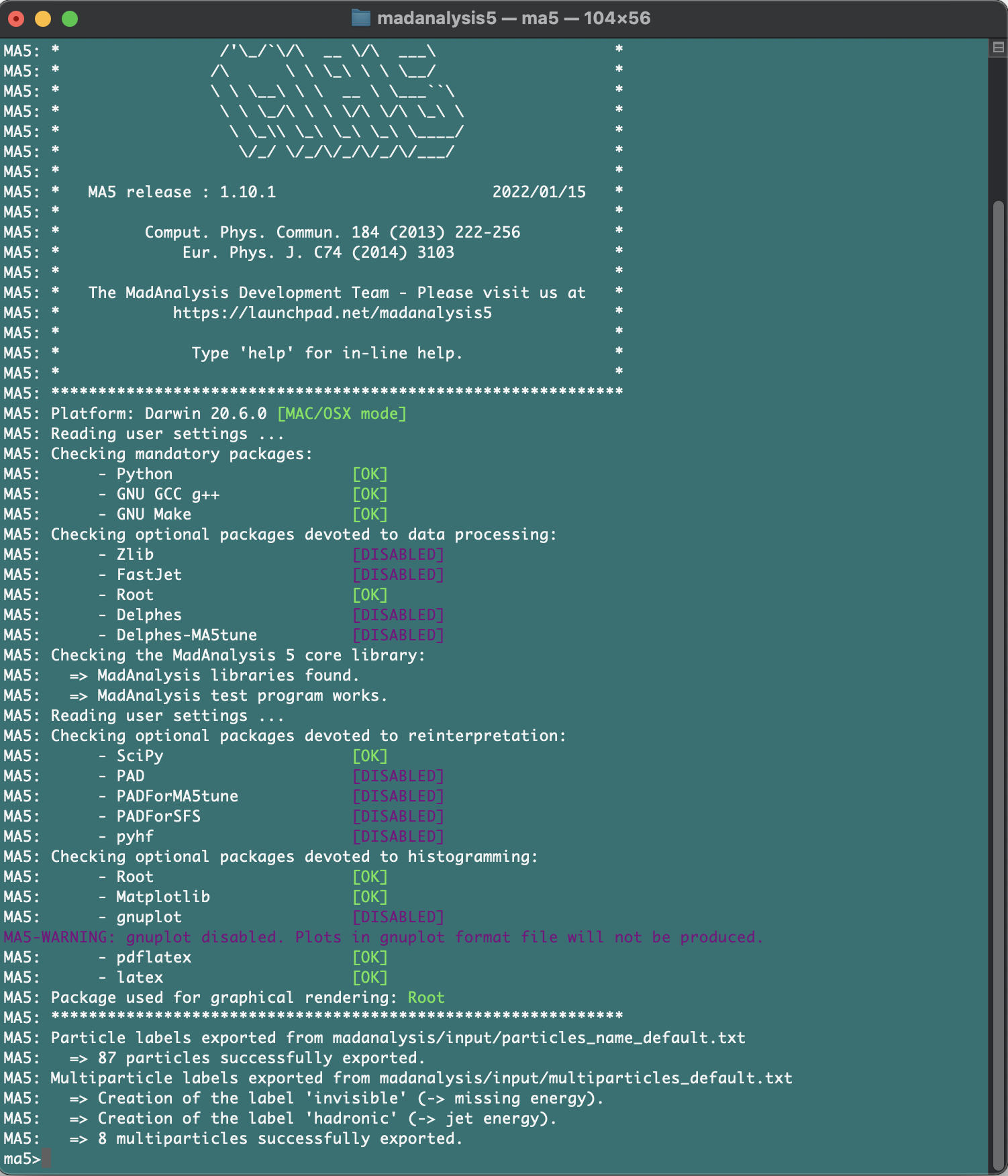Click the [OK] status next to Matplotlib
The image size is (1008, 1176).
(x=370, y=897)
